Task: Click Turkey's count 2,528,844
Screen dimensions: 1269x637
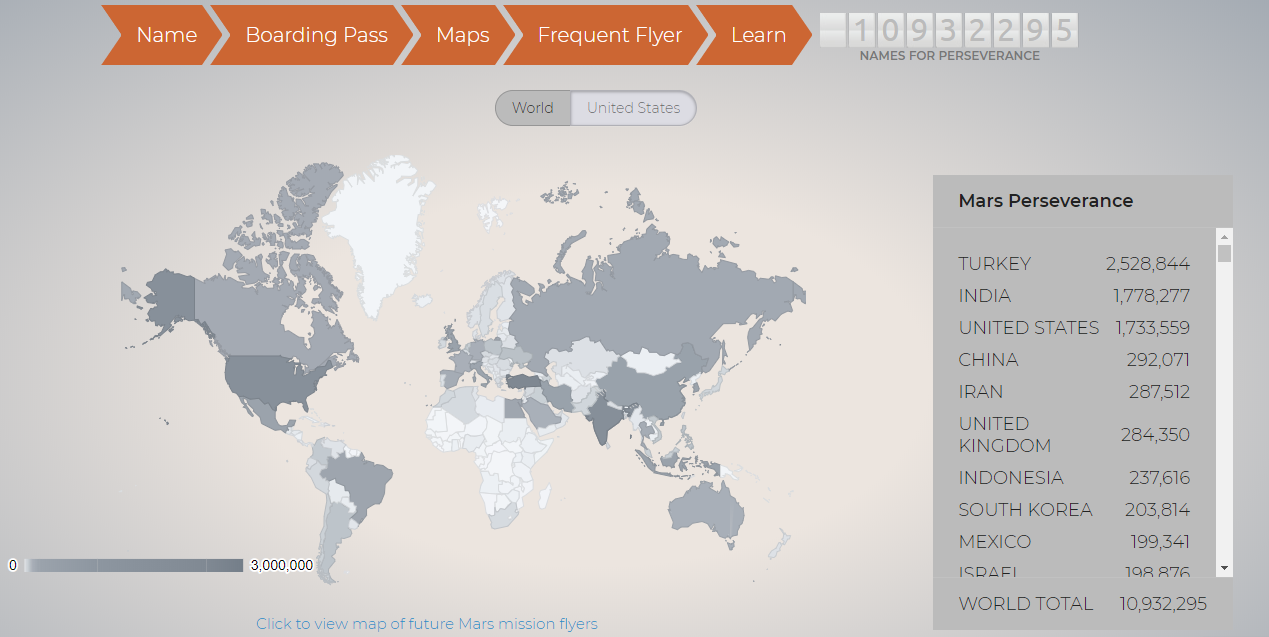Action: [1148, 264]
